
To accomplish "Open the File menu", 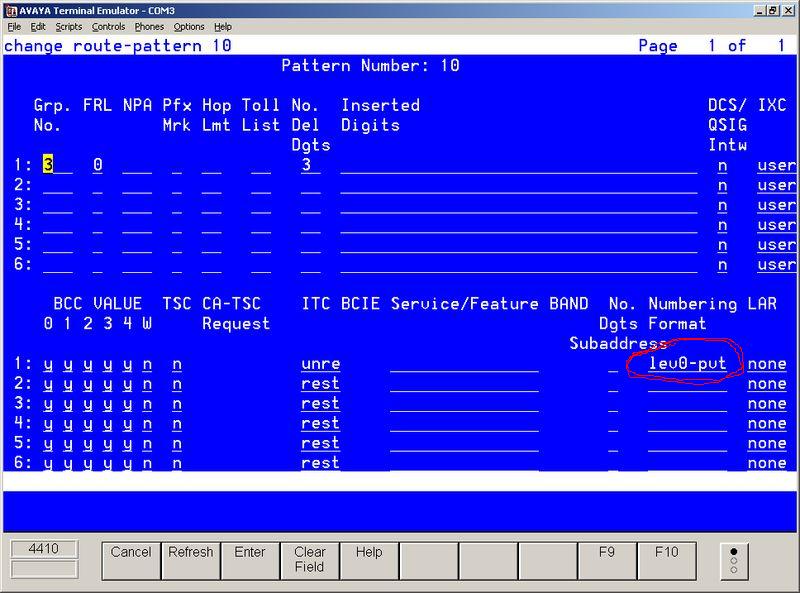I will pyautogui.click(x=14, y=27).
